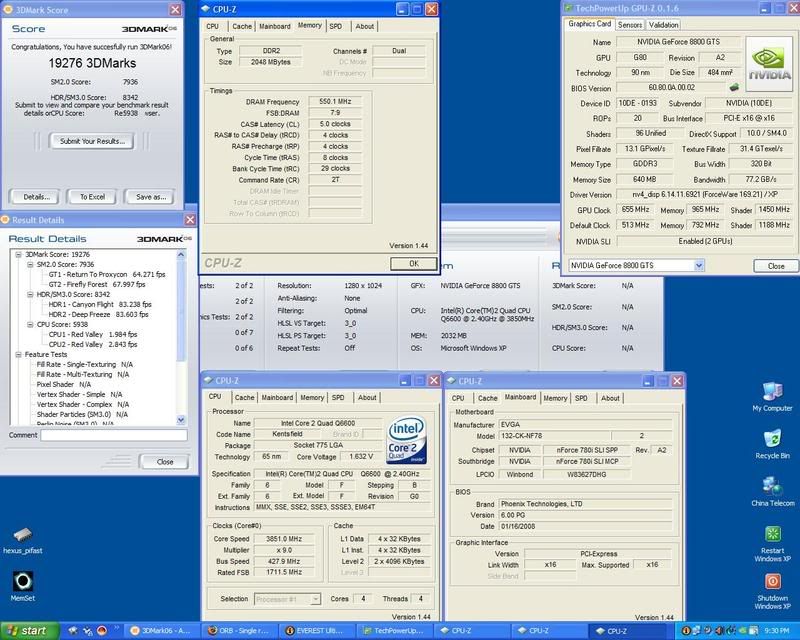Click the To Excel button

click(x=92, y=197)
